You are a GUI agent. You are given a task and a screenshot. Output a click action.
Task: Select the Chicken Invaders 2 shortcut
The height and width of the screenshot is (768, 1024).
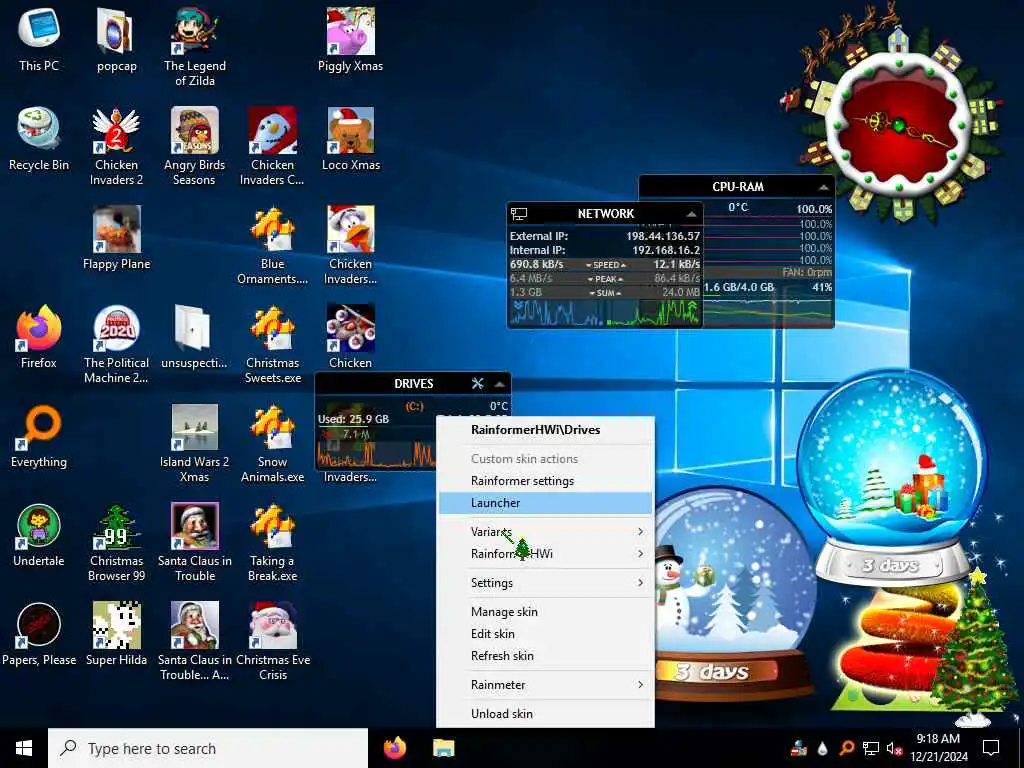[x=116, y=146]
